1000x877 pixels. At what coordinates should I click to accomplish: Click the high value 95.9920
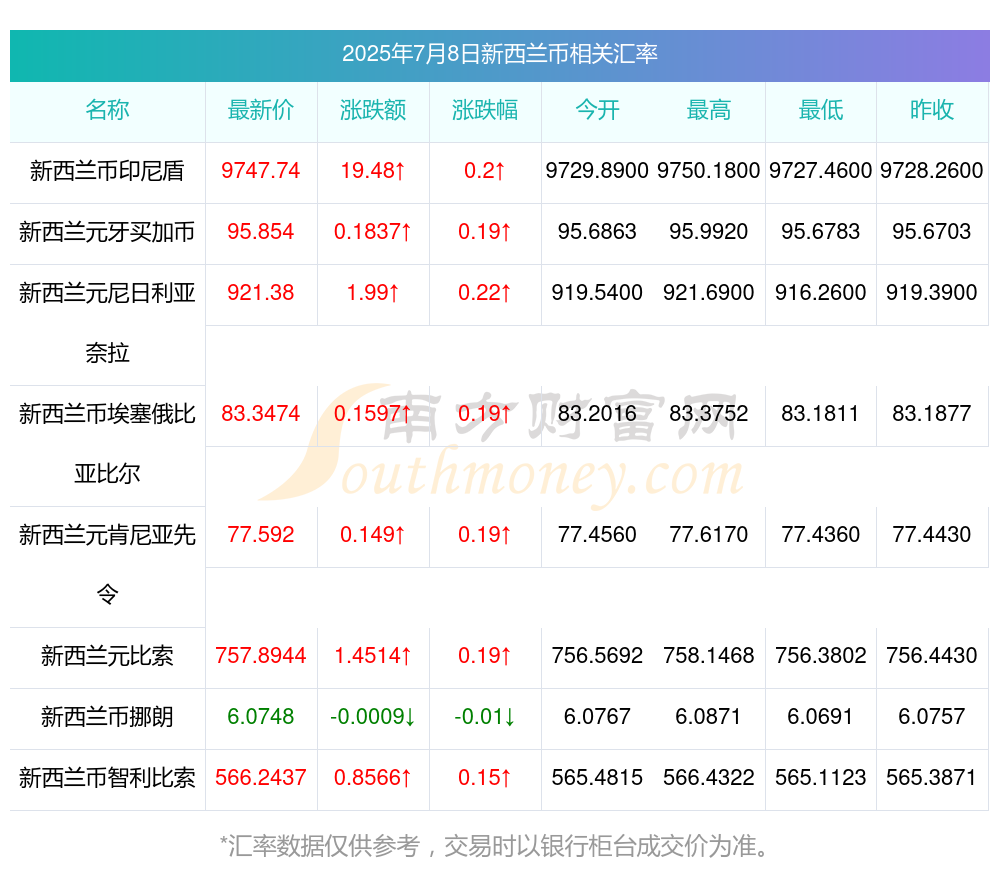[709, 231]
